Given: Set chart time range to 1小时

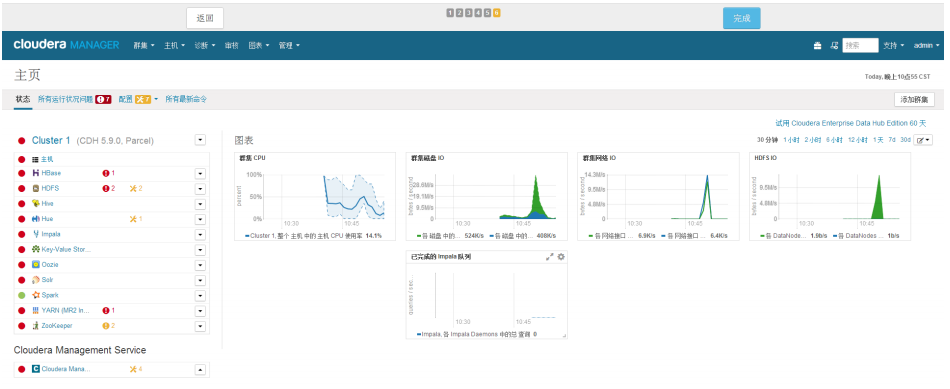Looking at the screenshot, I should coord(791,140).
